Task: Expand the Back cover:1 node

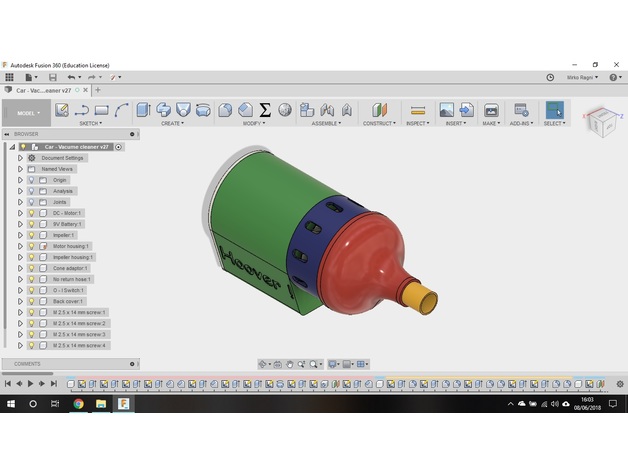Action: [x=20, y=301]
